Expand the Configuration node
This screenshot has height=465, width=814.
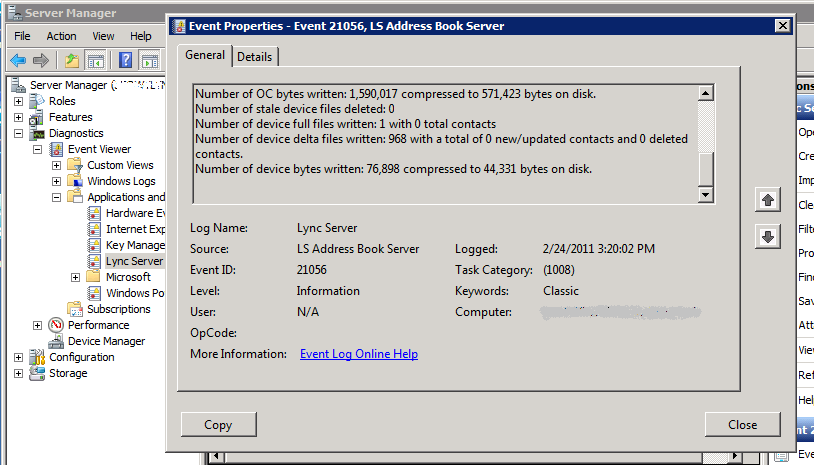click(x=19, y=357)
